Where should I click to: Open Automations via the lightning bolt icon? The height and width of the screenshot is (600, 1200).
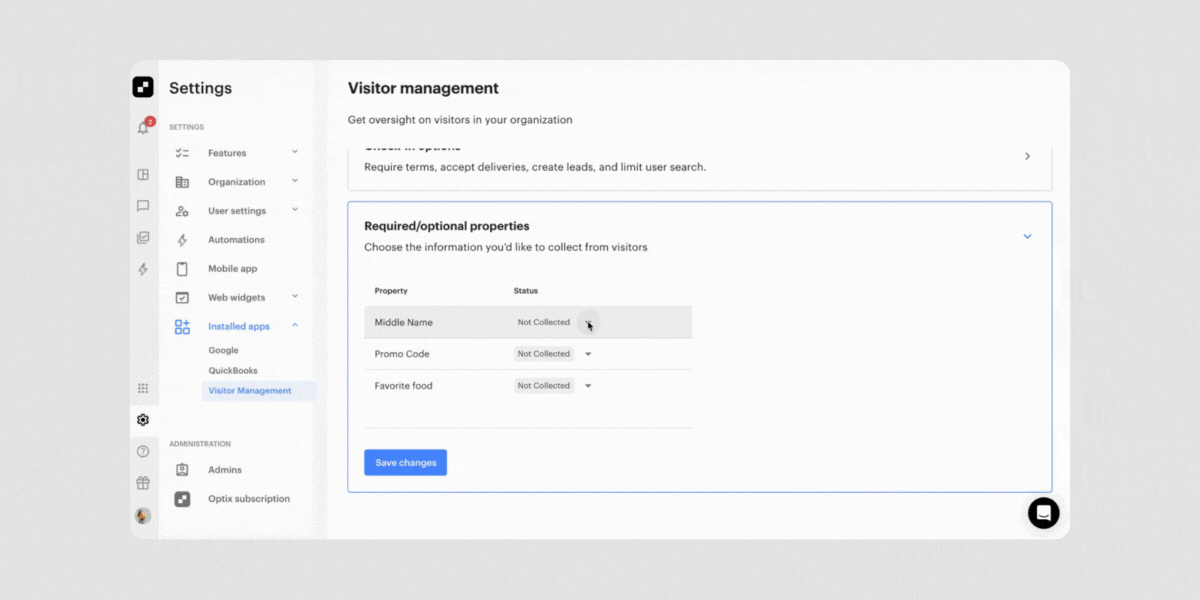tap(183, 239)
